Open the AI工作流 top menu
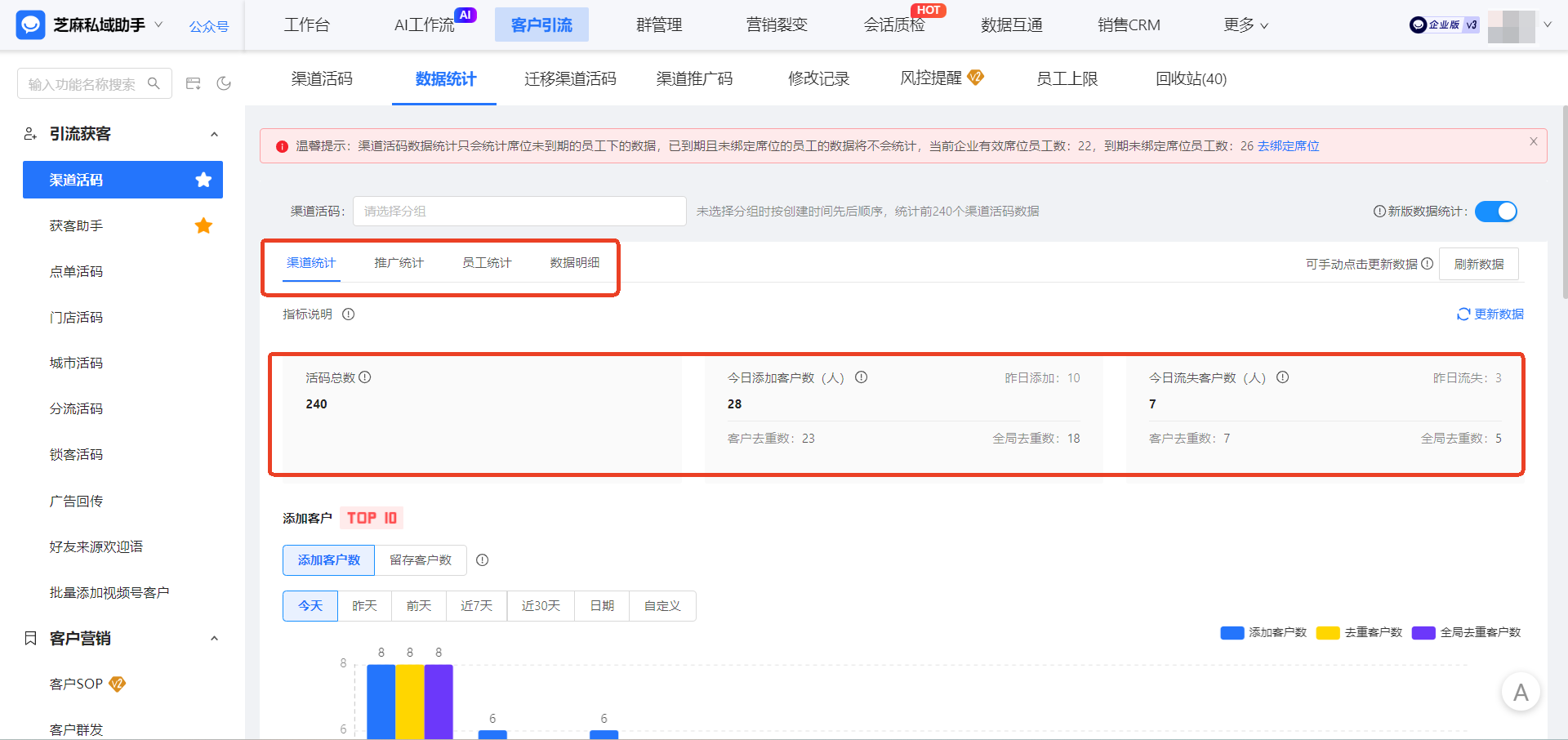 point(425,25)
